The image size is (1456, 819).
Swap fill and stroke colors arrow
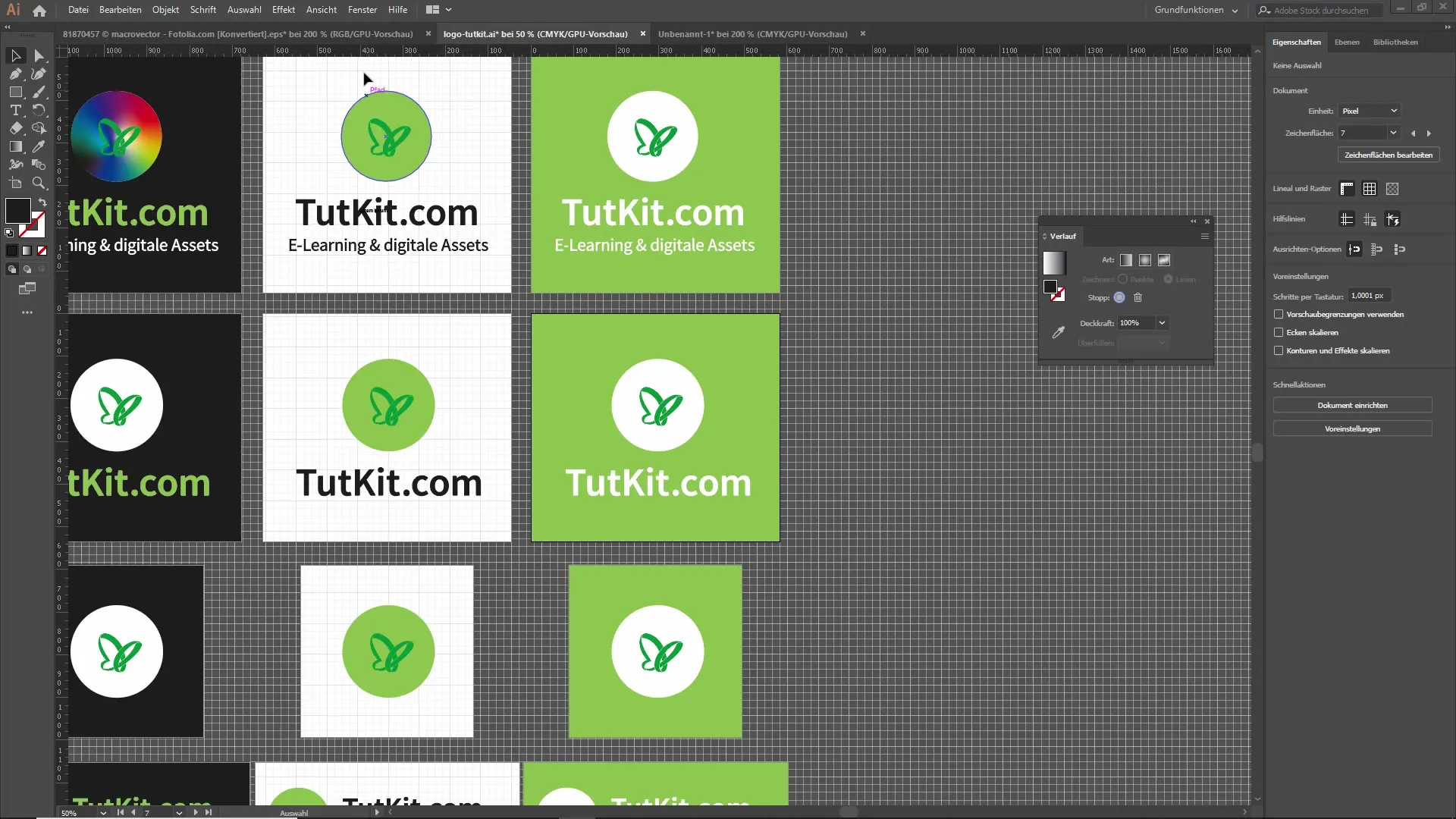click(x=42, y=202)
